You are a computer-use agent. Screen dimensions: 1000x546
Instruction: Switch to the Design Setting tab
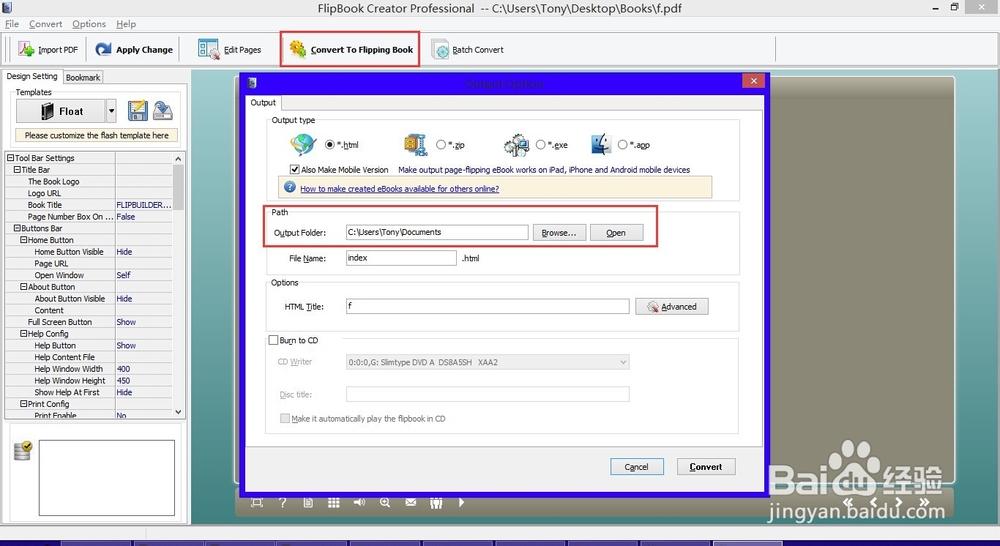[32, 76]
